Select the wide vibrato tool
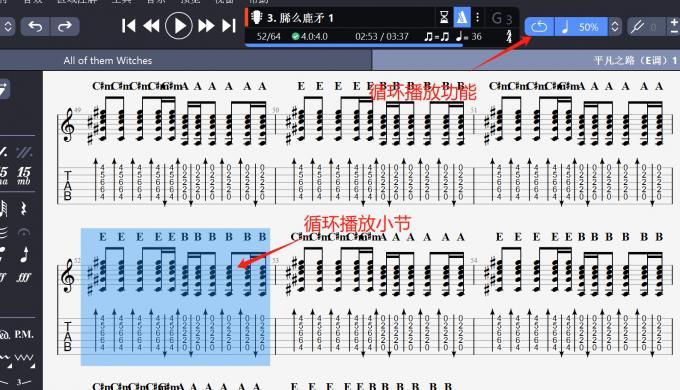Image resolution: width=680 pixels, height=390 pixels. [x=24, y=357]
